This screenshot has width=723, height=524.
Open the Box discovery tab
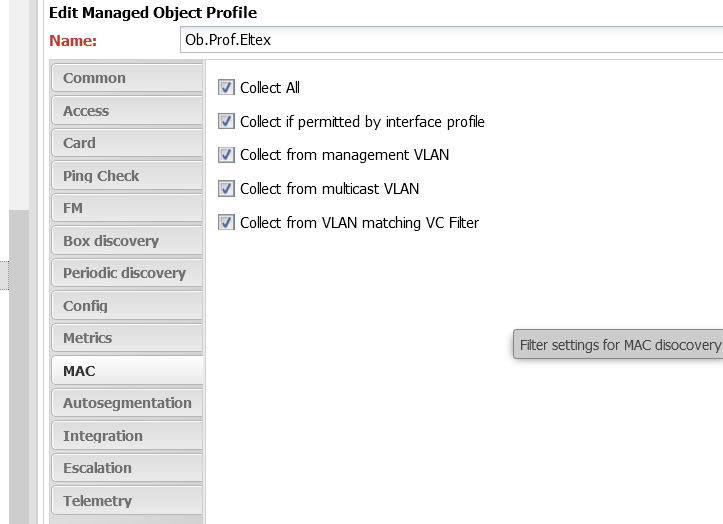[x=127, y=241]
